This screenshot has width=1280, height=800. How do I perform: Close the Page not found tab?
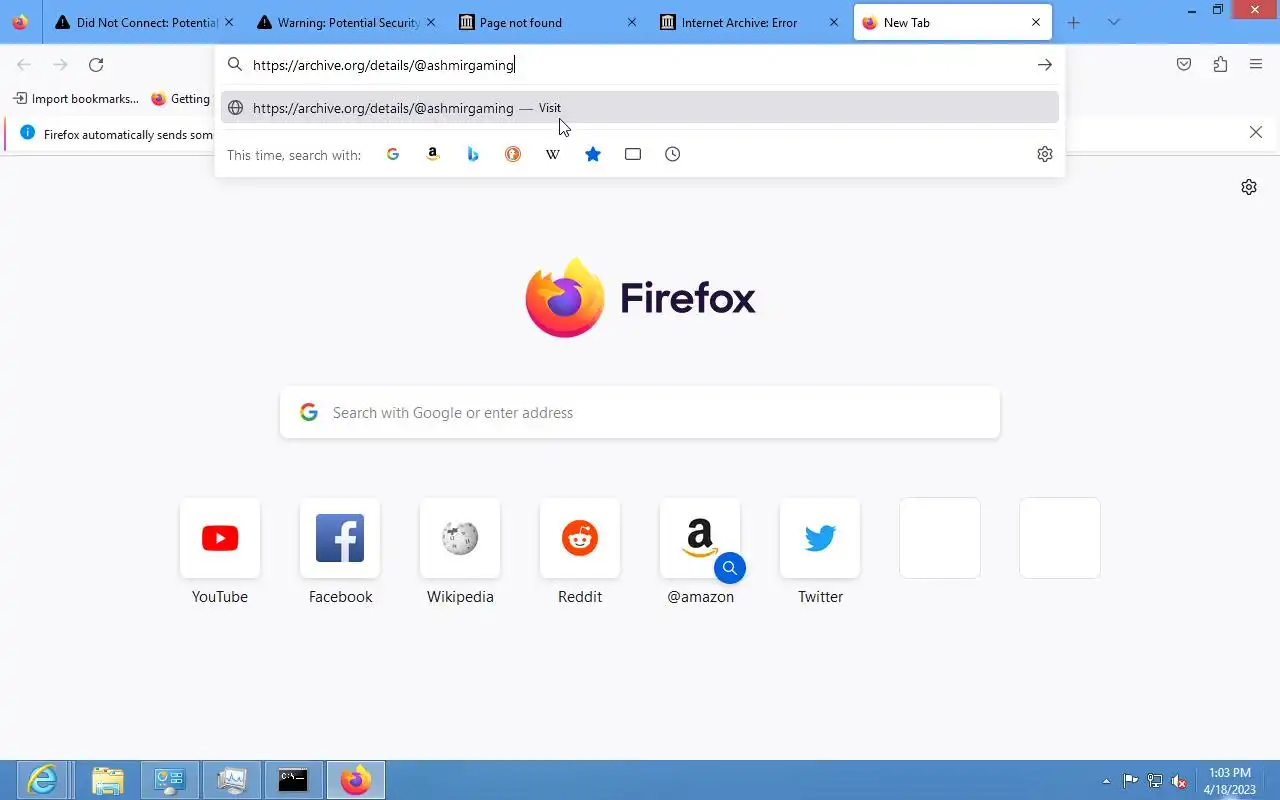click(632, 22)
